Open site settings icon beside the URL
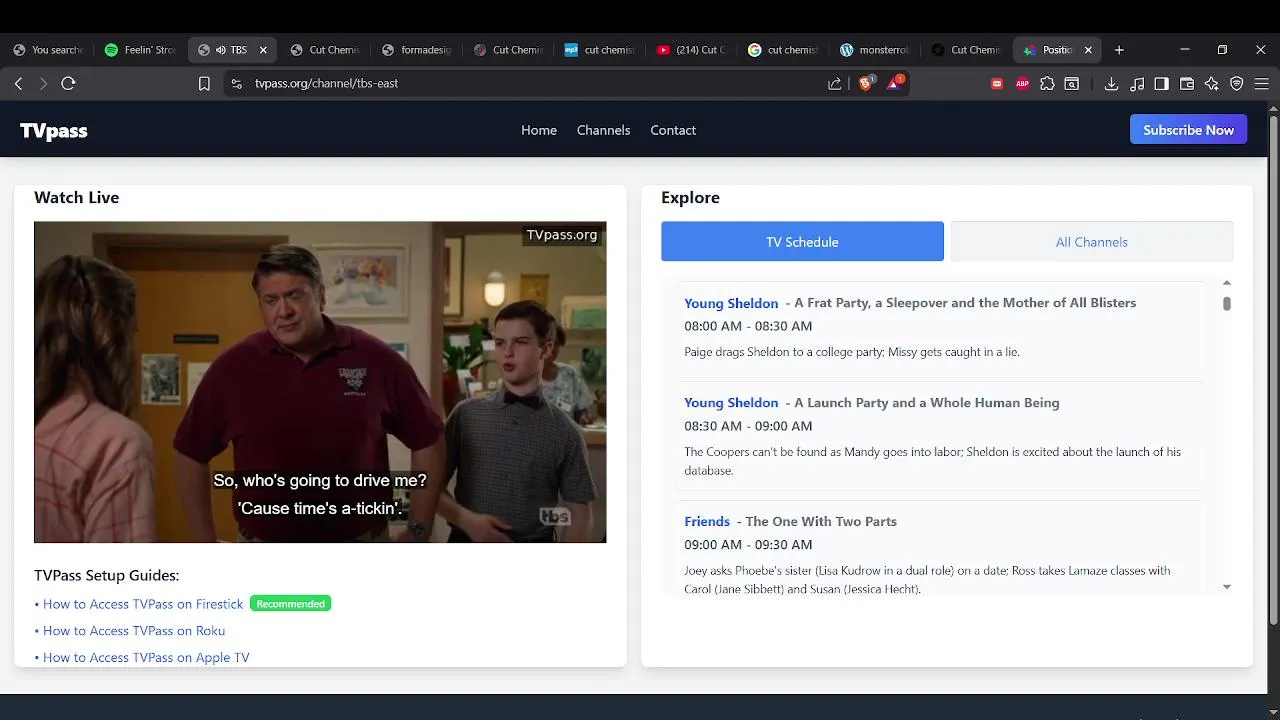The image size is (1280, 720). tap(236, 84)
